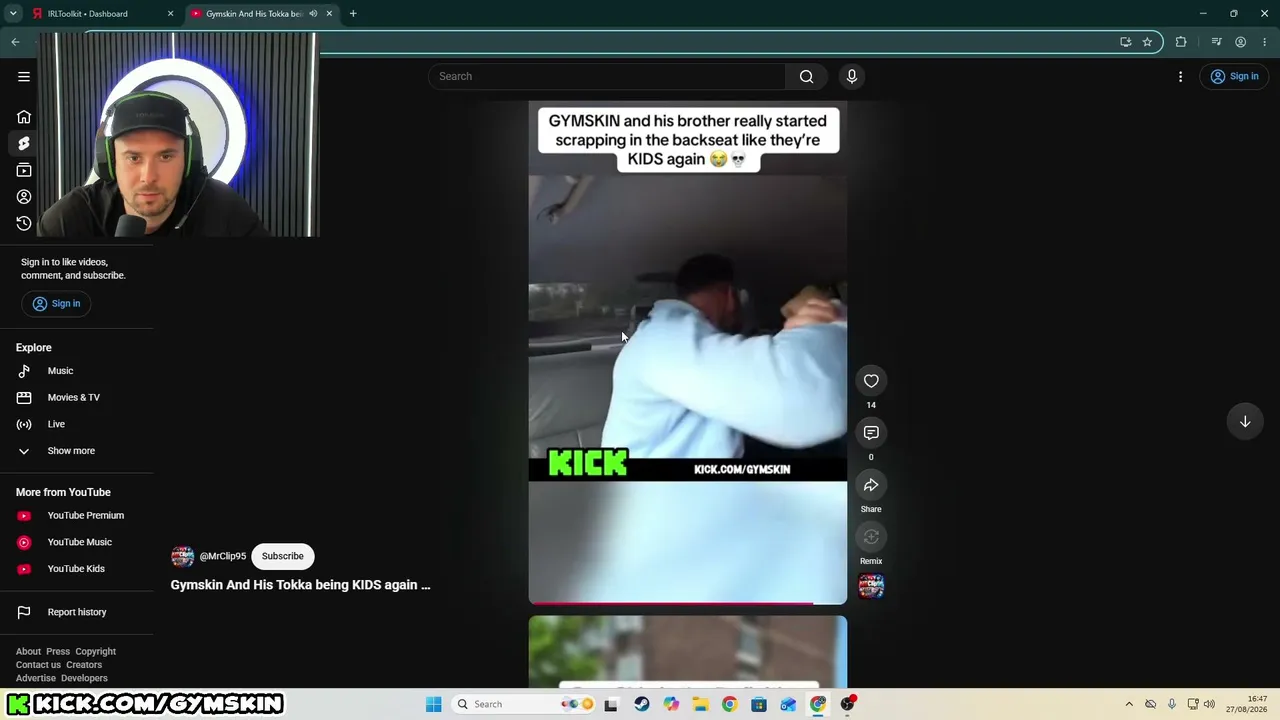The height and width of the screenshot is (720, 1280).
Task: Close the IRLToolkit Dashboard tab
Action: click(x=170, y=14)
